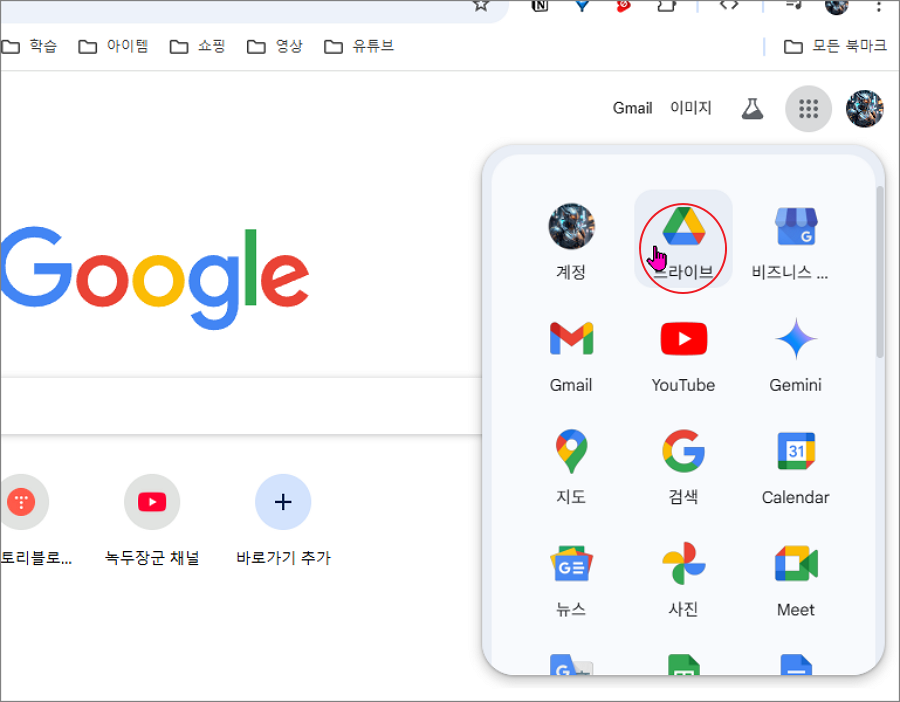Open the 쇼핑 bookmark folder
The height and width of the screenshot is (702, 900).
coord(197,46)
